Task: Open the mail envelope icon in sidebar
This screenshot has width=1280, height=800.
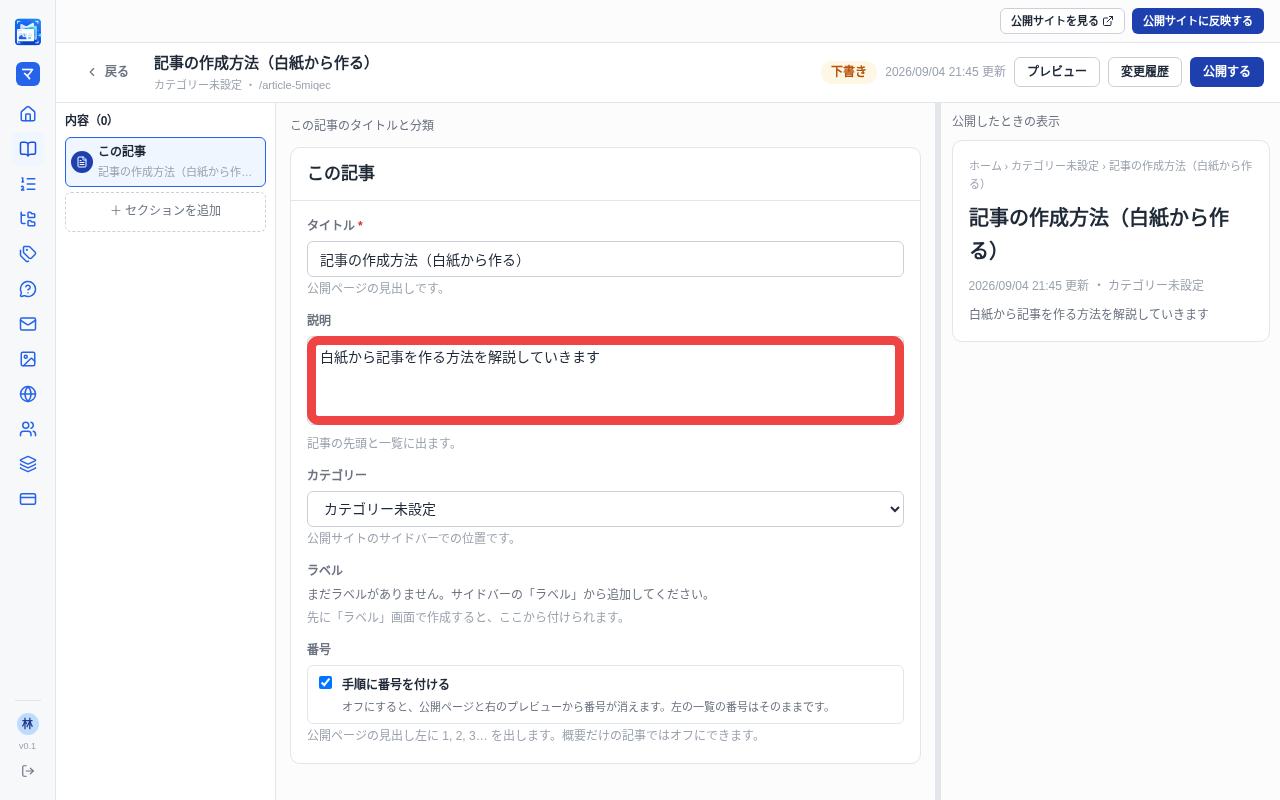Action: click(28, 324)
